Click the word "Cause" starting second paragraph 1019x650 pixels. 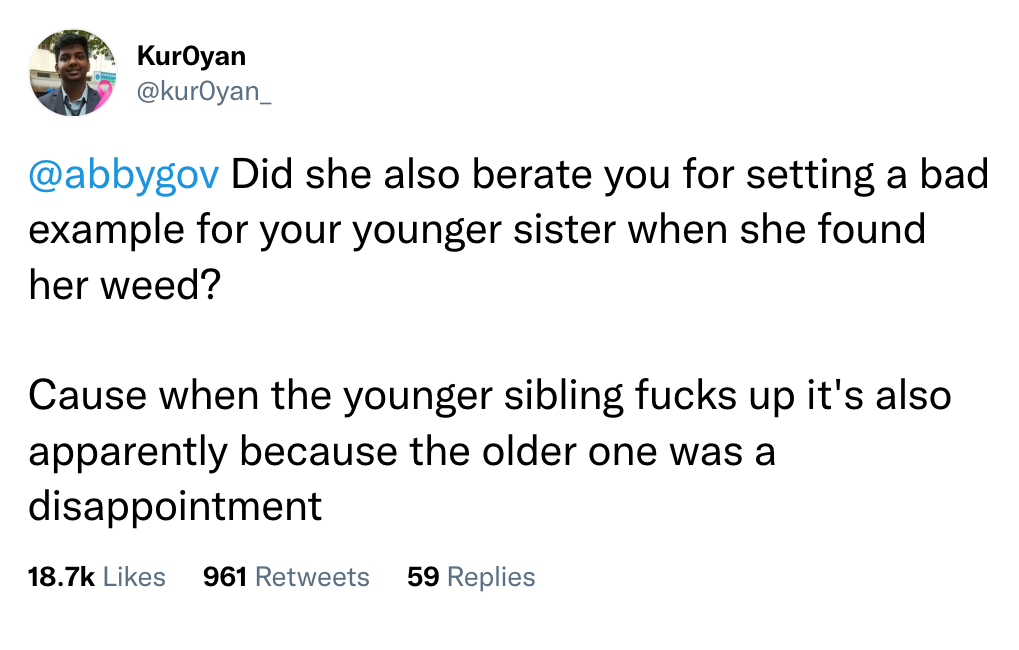(x=88, y=395)
